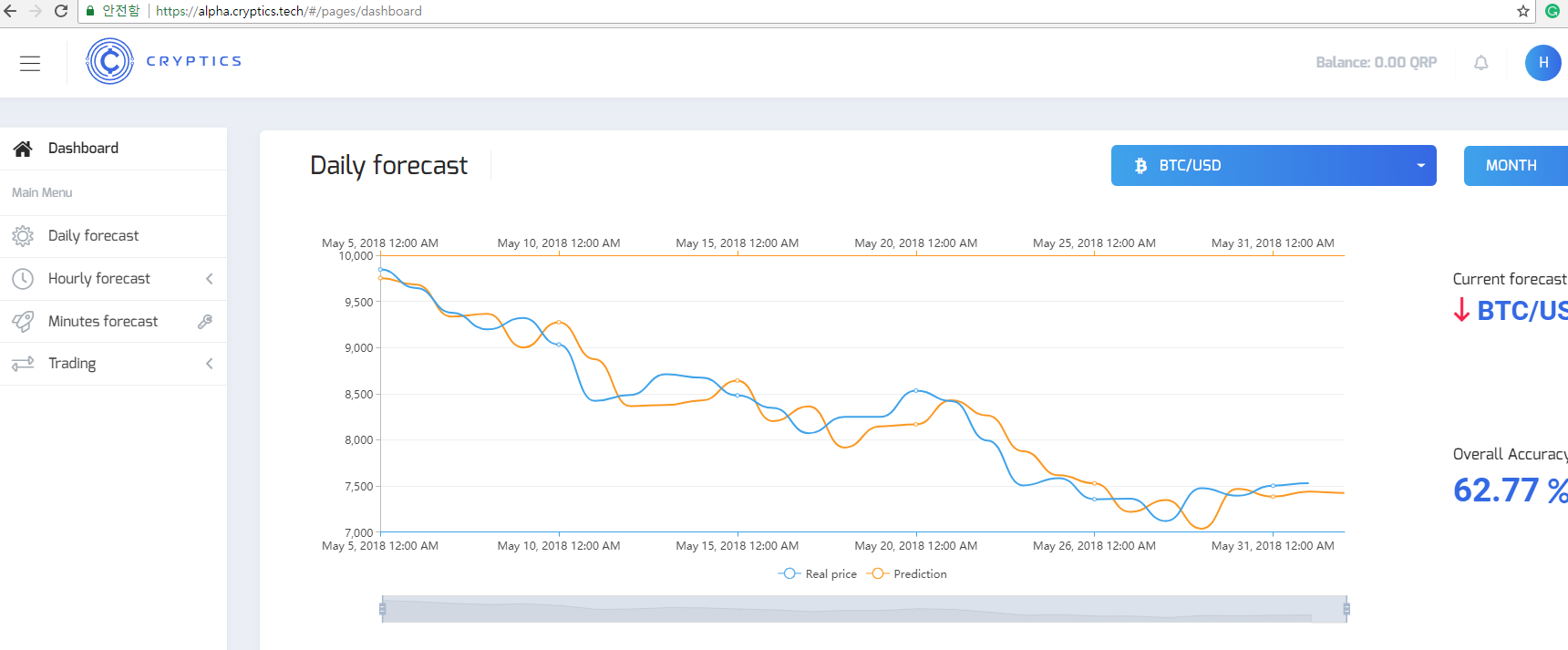Click the 8,500 y-axis label
1568x650 pixels.
tap(359, 395)
